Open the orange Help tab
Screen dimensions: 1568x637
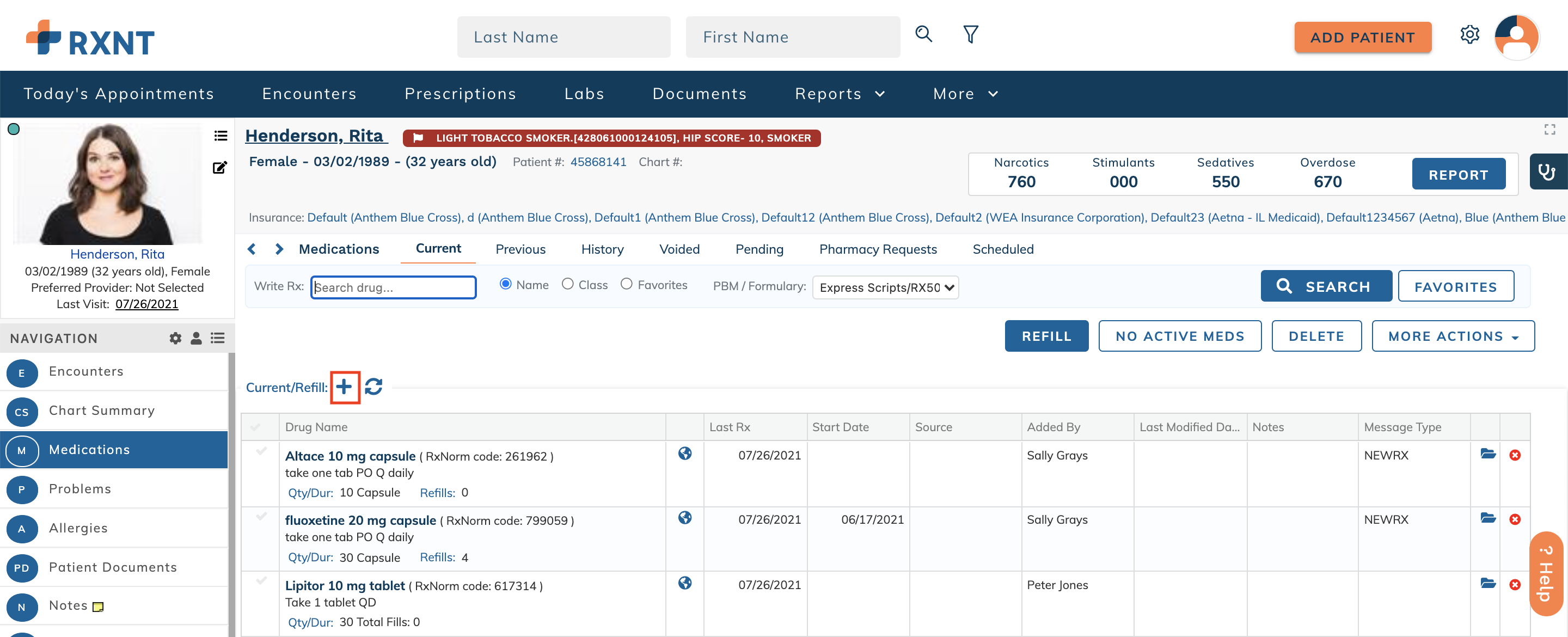1546,574
